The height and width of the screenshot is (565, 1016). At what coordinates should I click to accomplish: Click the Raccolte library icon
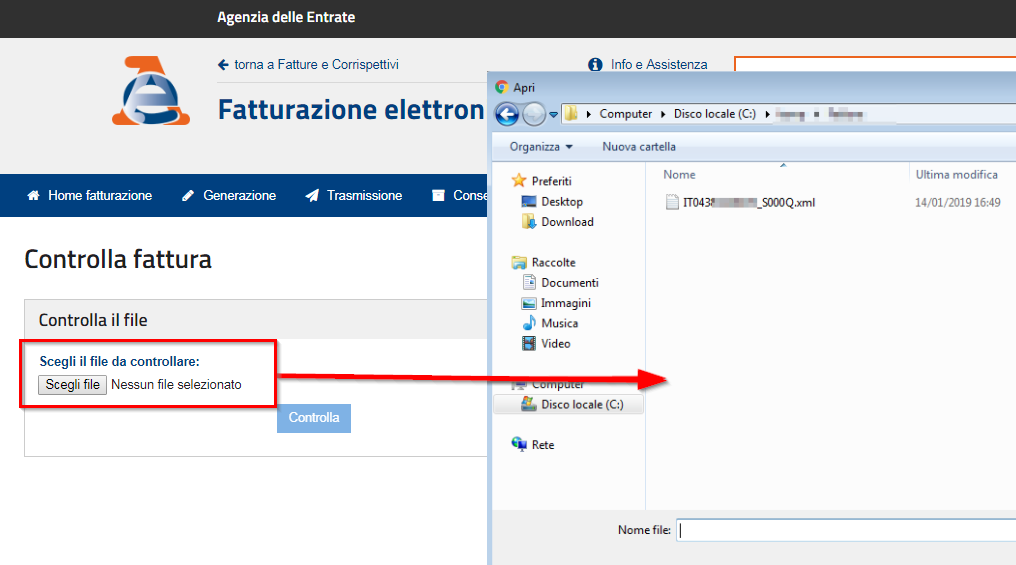click(x=519, y=262)
